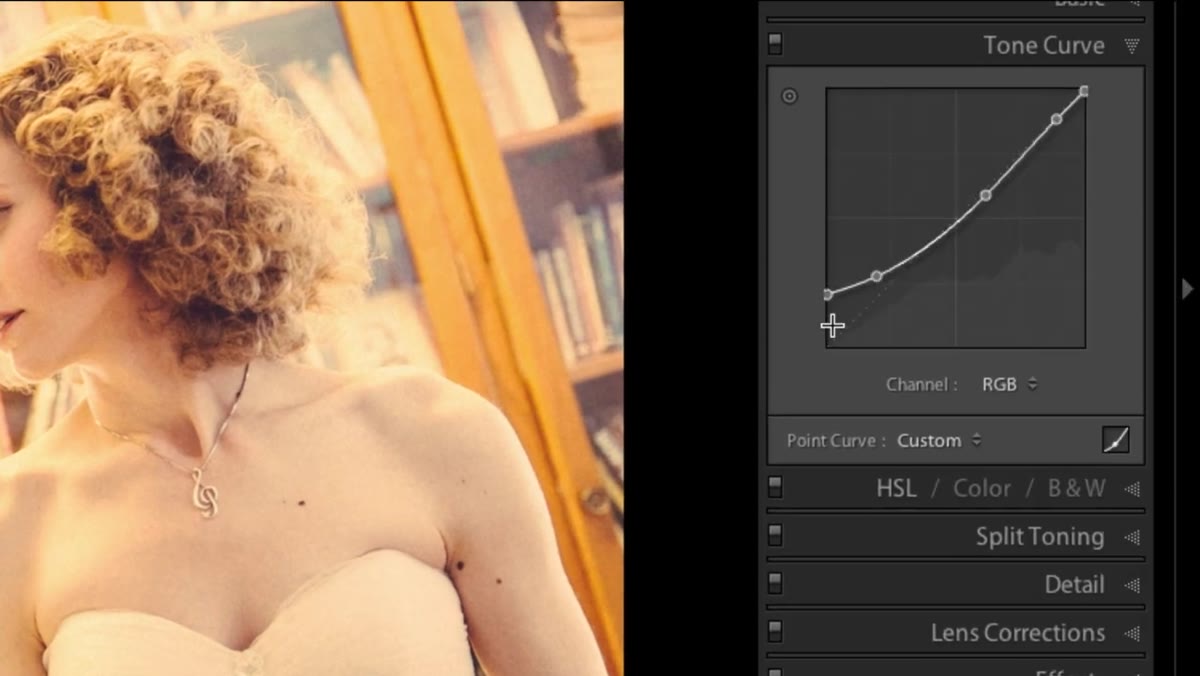The image size is (1200, 676).
Task: Click the point curve edit toggle icon
Action: (1116, 440)
